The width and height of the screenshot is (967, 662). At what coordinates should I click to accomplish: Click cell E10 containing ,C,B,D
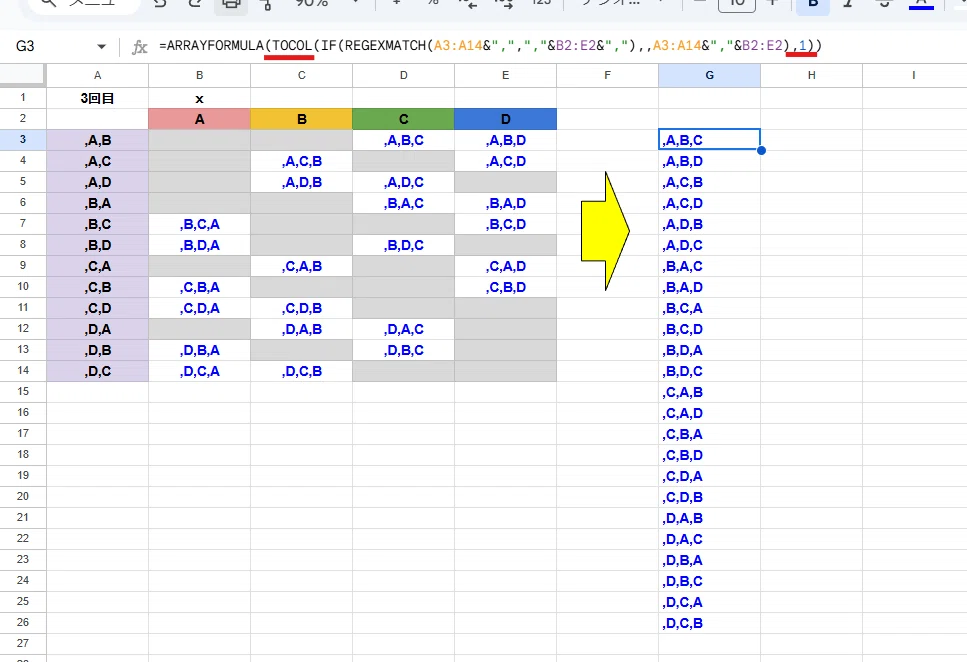click(505, 287)
